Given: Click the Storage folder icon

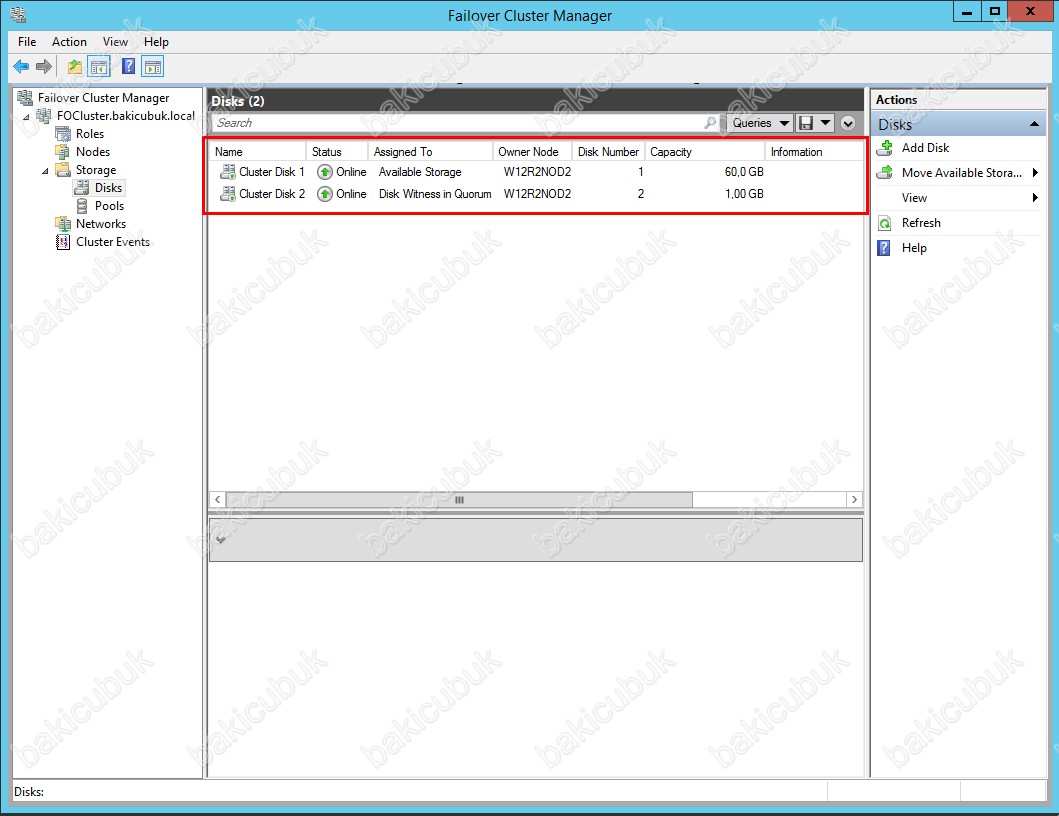Looking at the screenshot, I should (x=63, y=170).
